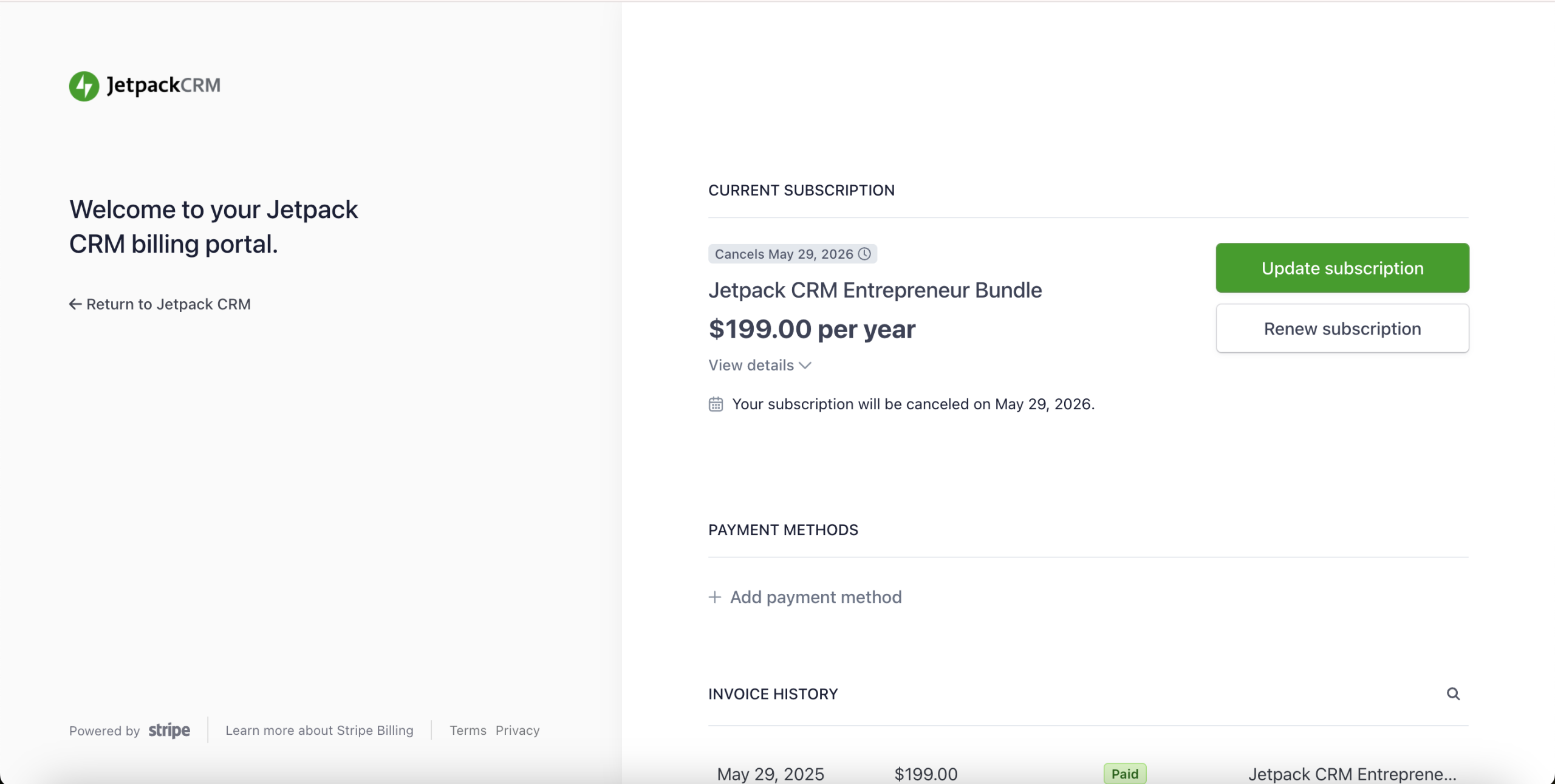Follow the Return to Jetpack CRM link
Screen dimensions: 1555x784
(168, 304)
